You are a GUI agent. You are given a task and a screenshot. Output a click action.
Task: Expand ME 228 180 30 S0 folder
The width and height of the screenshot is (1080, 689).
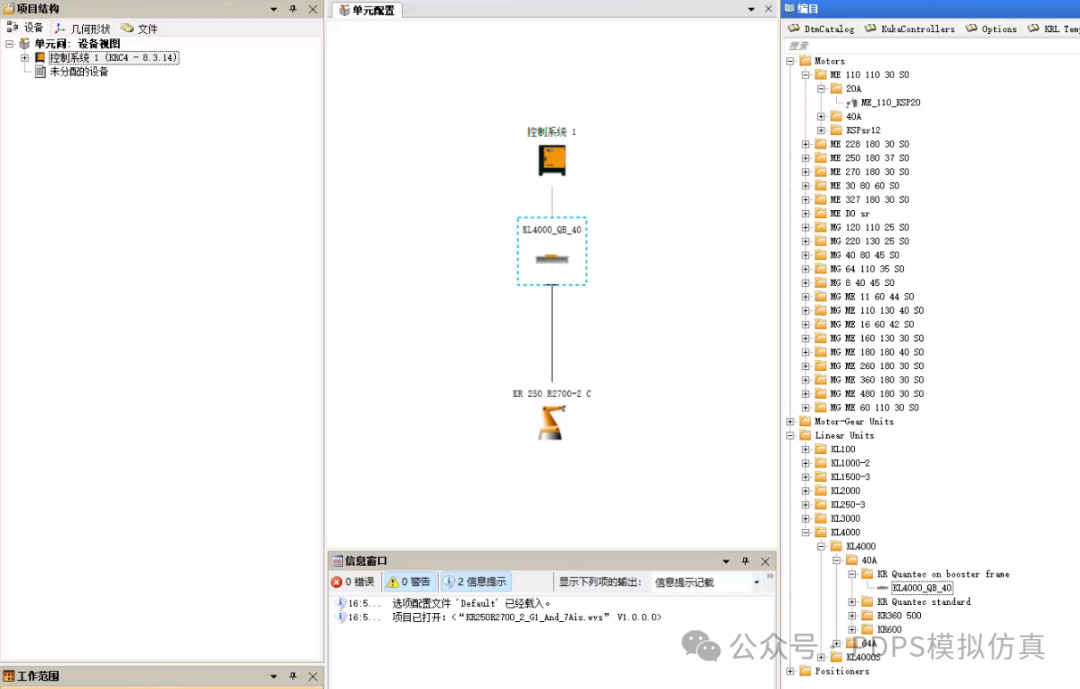[x=806, y=144]
